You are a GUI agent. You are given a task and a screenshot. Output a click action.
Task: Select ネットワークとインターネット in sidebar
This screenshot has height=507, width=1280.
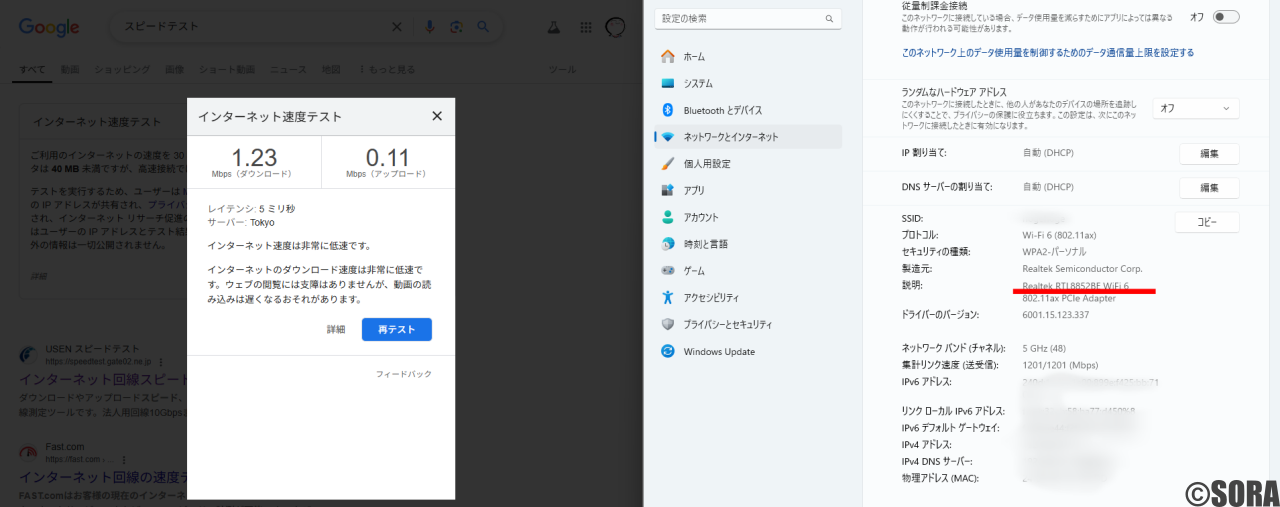pyautogui.click(x=748, y=137)
